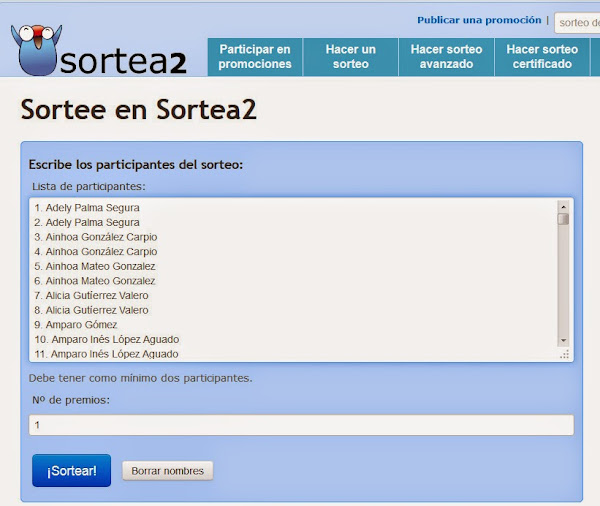Click line '3. Ainhoa González Carpio'
Image resolution: width=600 pixels, height=506 pixels.
(96, 237)
